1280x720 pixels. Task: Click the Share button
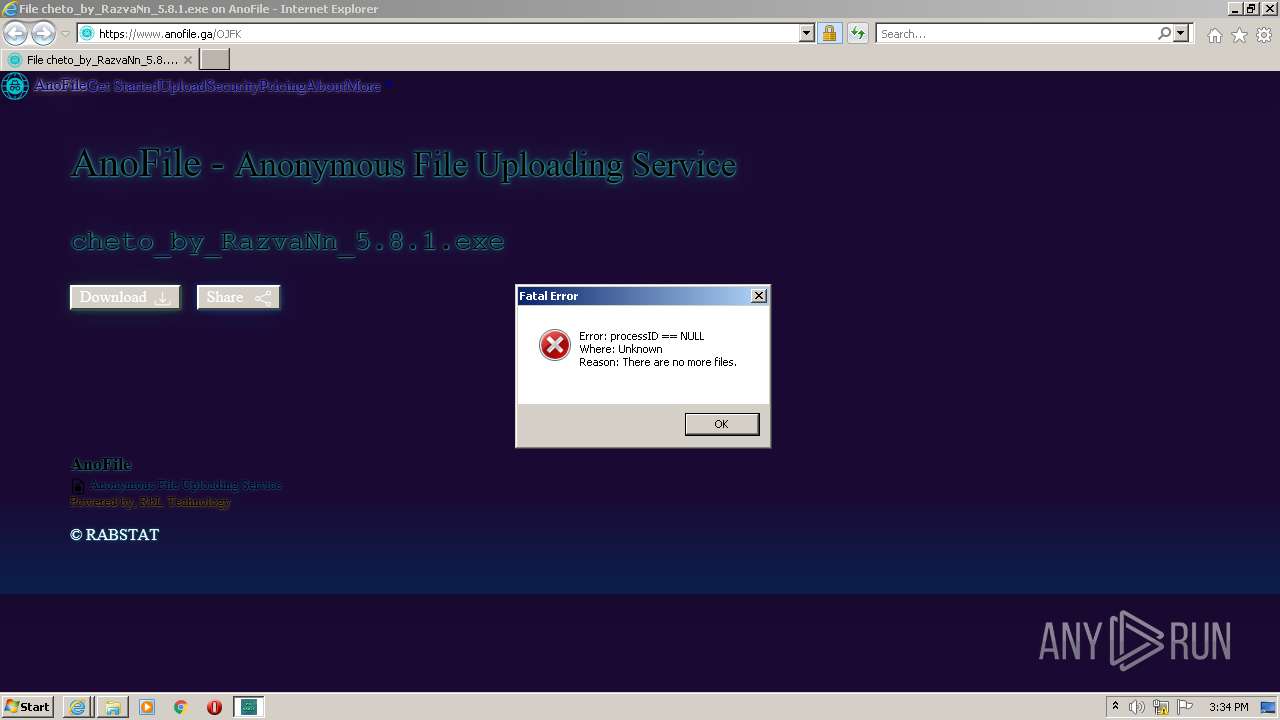coord(238,297)
